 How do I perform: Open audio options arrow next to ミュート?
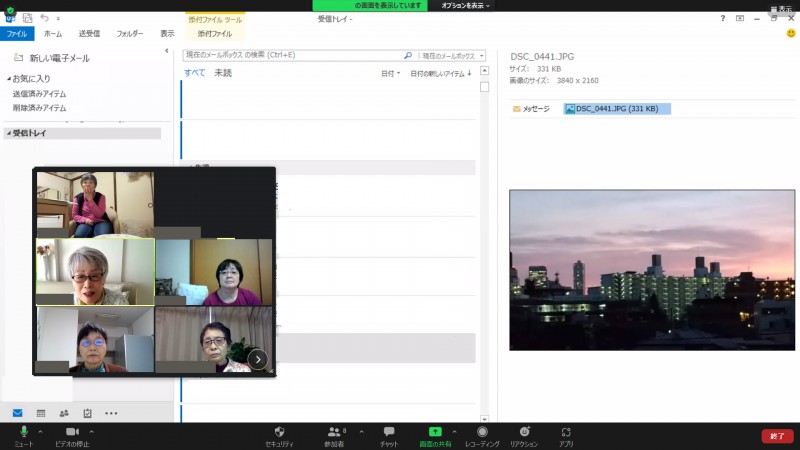coord(40,432)
